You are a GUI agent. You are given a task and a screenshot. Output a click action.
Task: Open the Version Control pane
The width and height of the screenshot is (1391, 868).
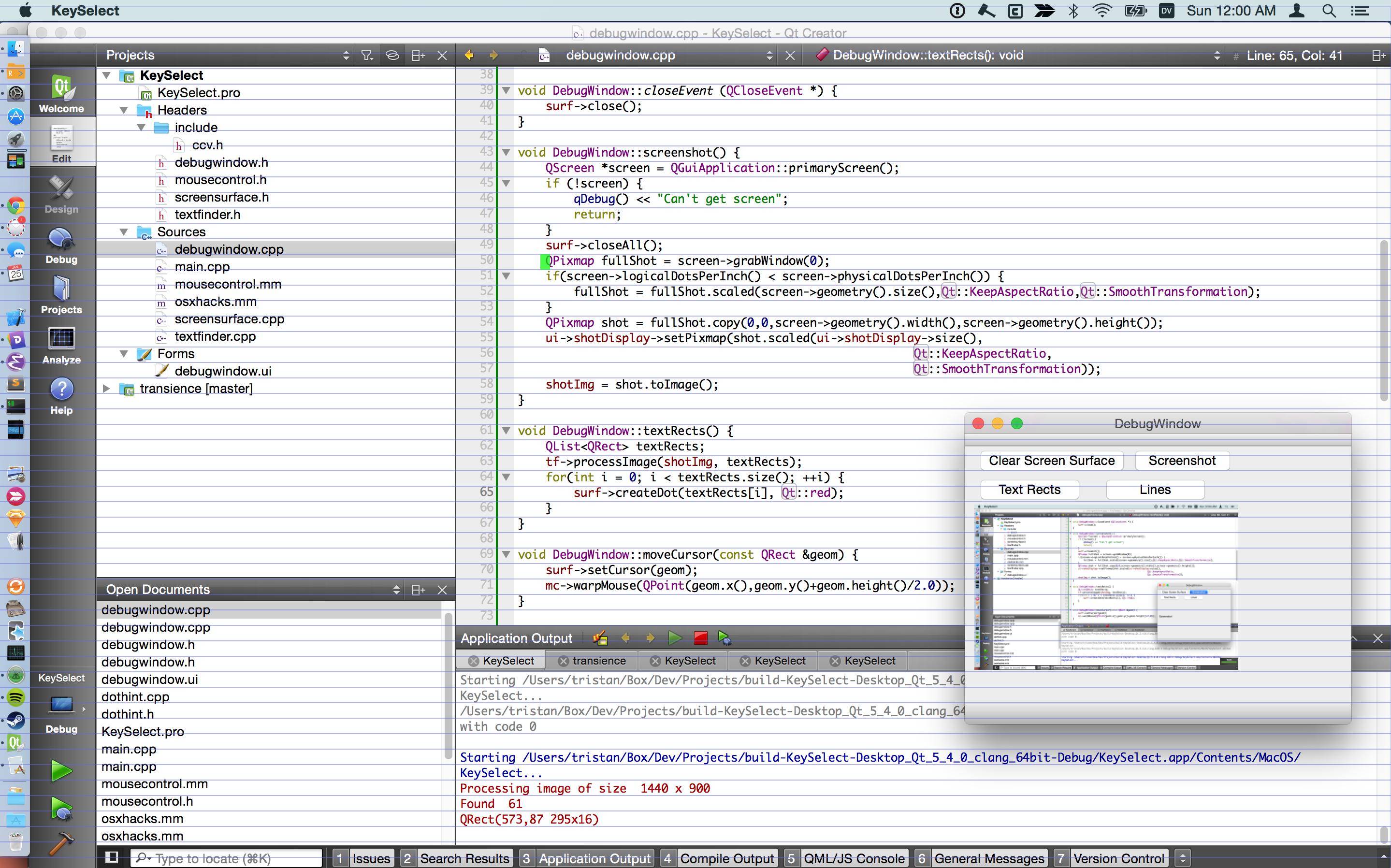[1111, 858]
